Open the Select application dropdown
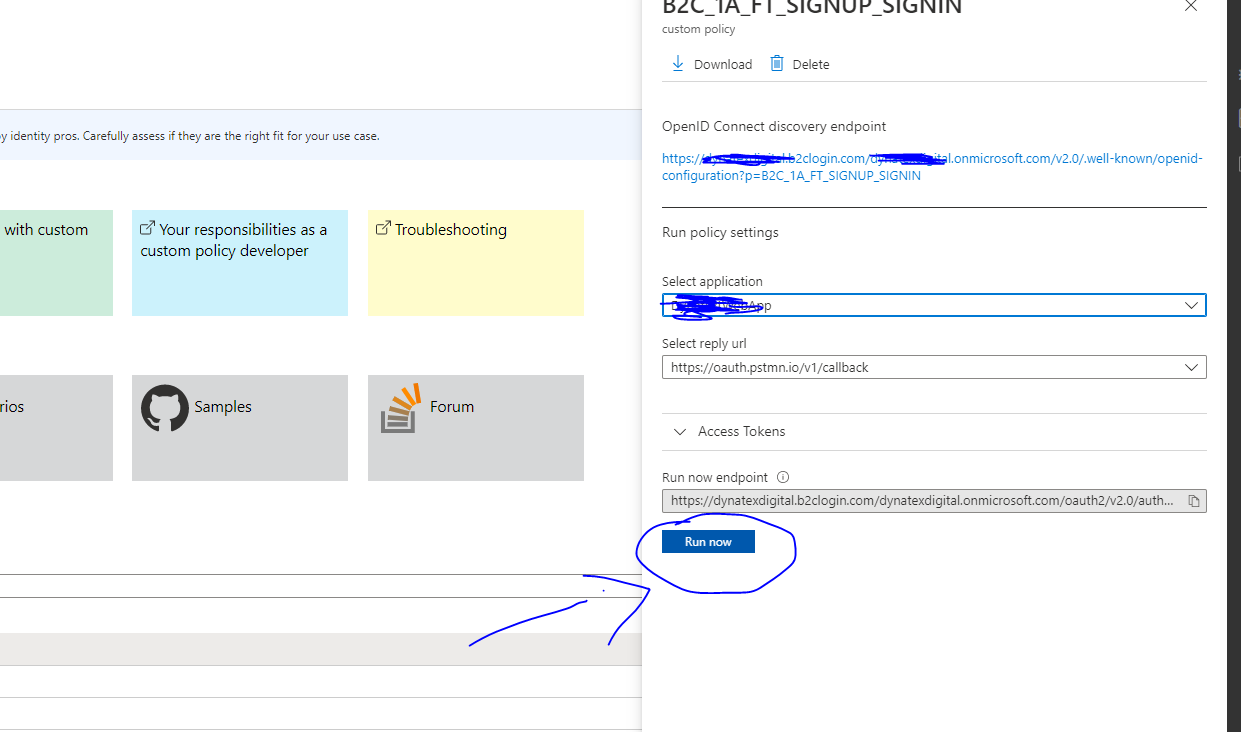1241x732 pixels. [934, 305]
